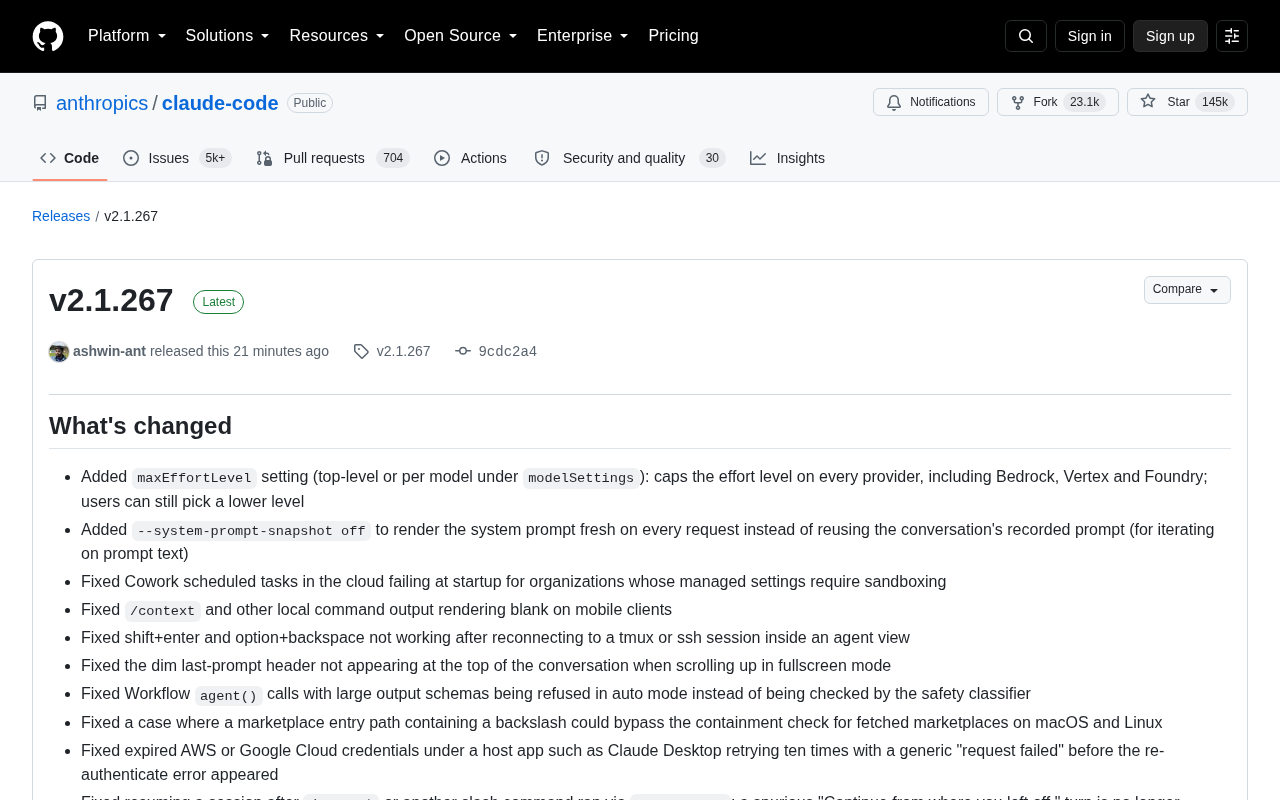Expand the Open Source menu
This screenshot has width=1280, height=800.
coord(461,36)
